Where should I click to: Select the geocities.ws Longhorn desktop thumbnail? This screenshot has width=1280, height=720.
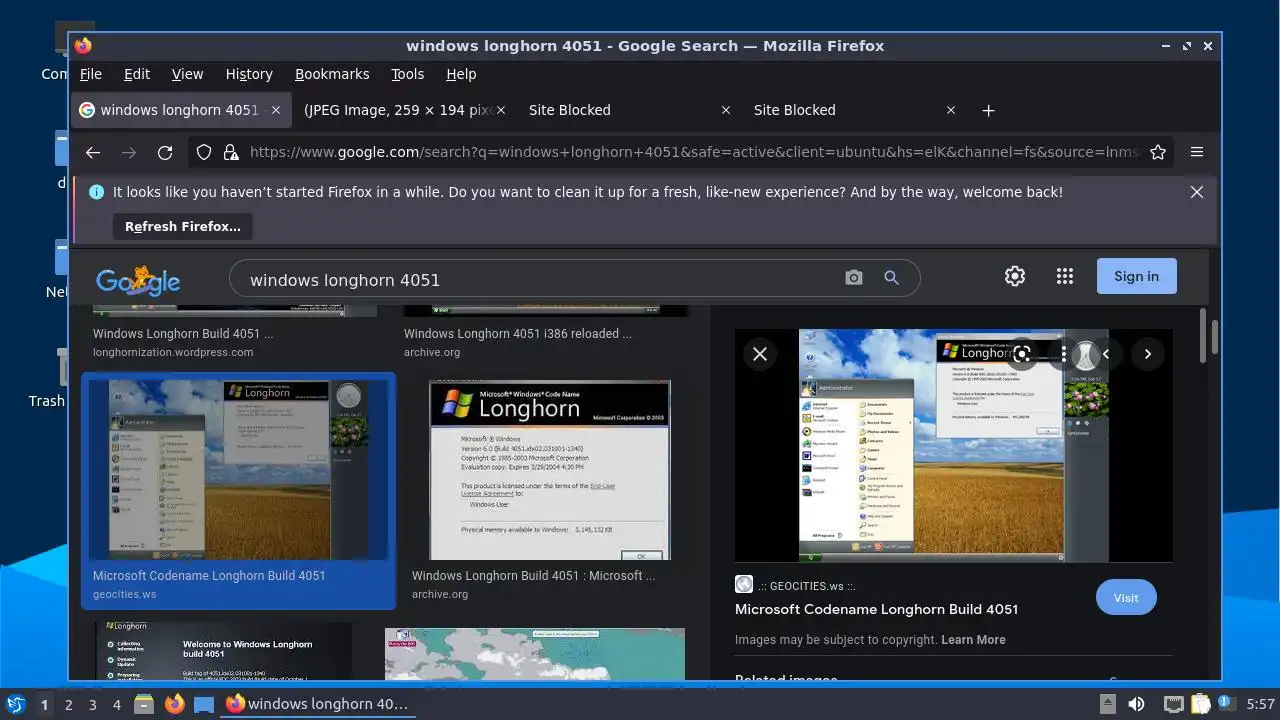238,469
